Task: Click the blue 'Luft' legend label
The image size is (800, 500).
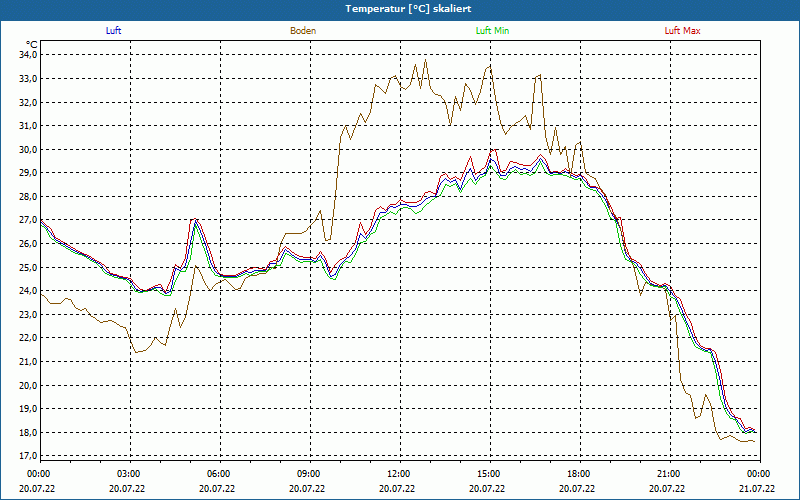Action: (113, 31)
